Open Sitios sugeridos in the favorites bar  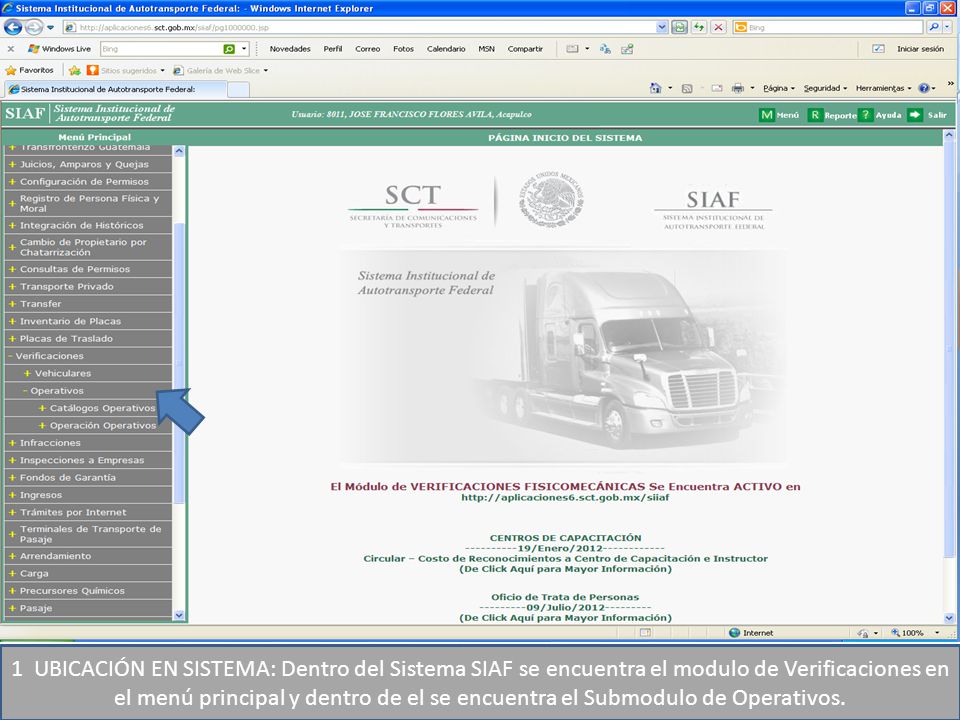(126, 70)
